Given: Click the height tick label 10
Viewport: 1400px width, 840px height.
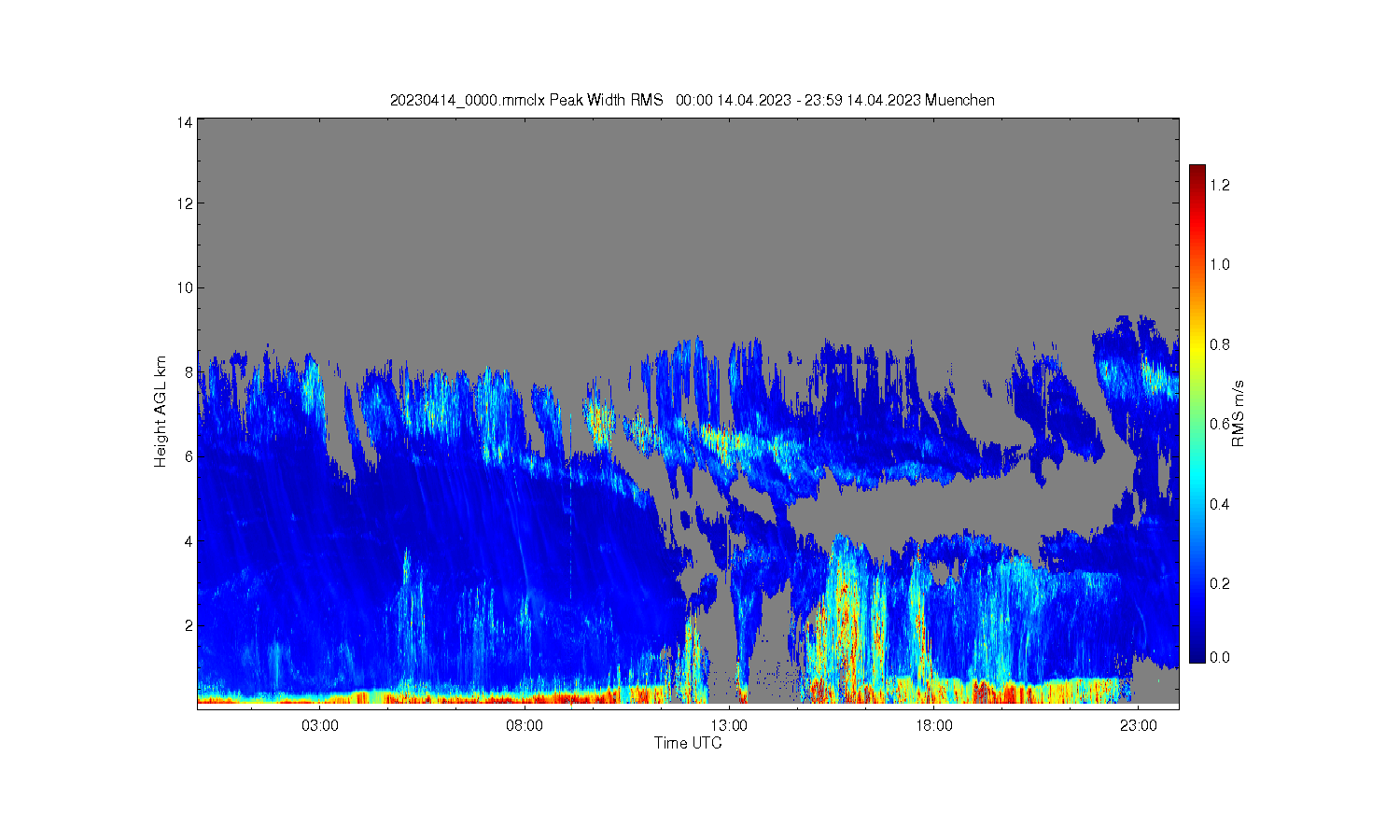Looking at the screenshot, I should (x=185, y=287).
